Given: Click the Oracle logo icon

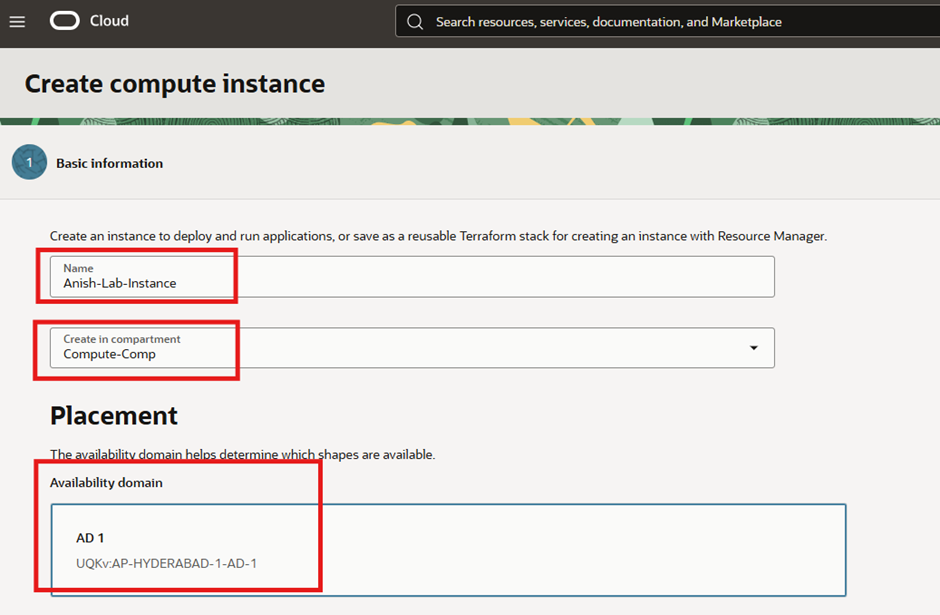Looking at the screenshot, I should pyautogui.click(x=65, y=21).
